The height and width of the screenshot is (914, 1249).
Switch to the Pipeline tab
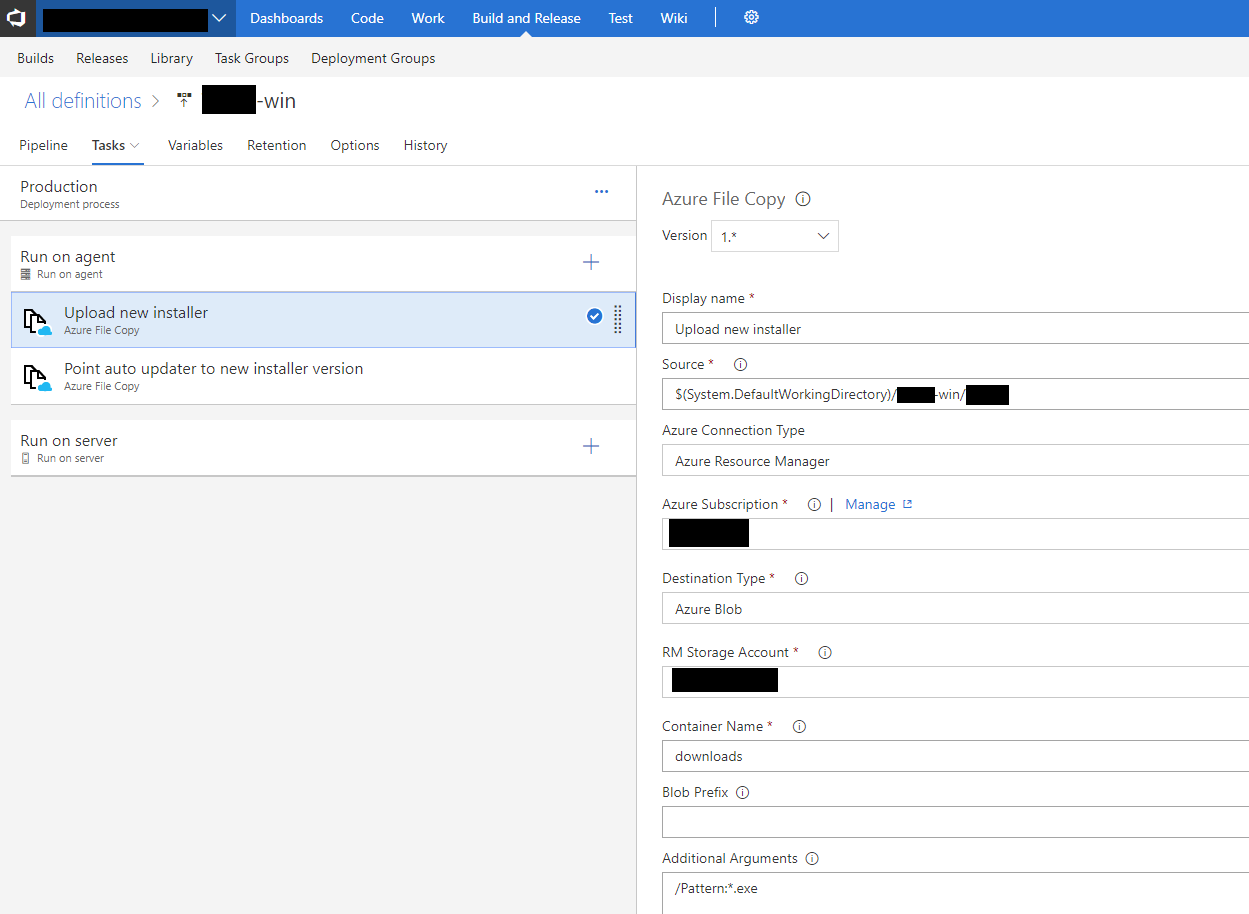click(x=44, y=145)
